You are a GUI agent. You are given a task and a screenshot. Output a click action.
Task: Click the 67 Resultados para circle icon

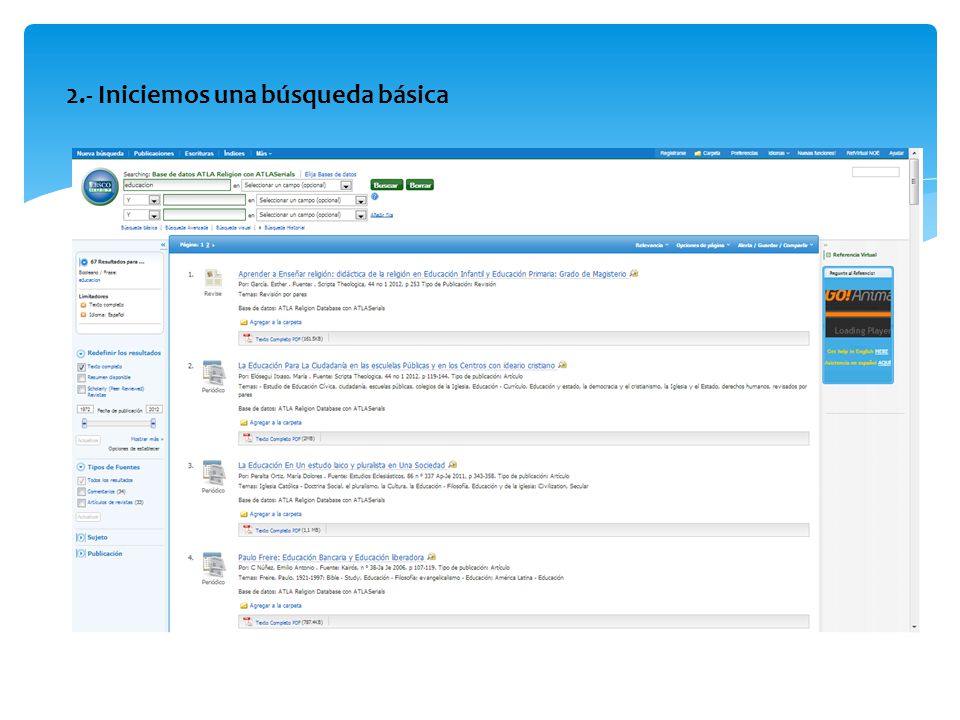point(84,262)
